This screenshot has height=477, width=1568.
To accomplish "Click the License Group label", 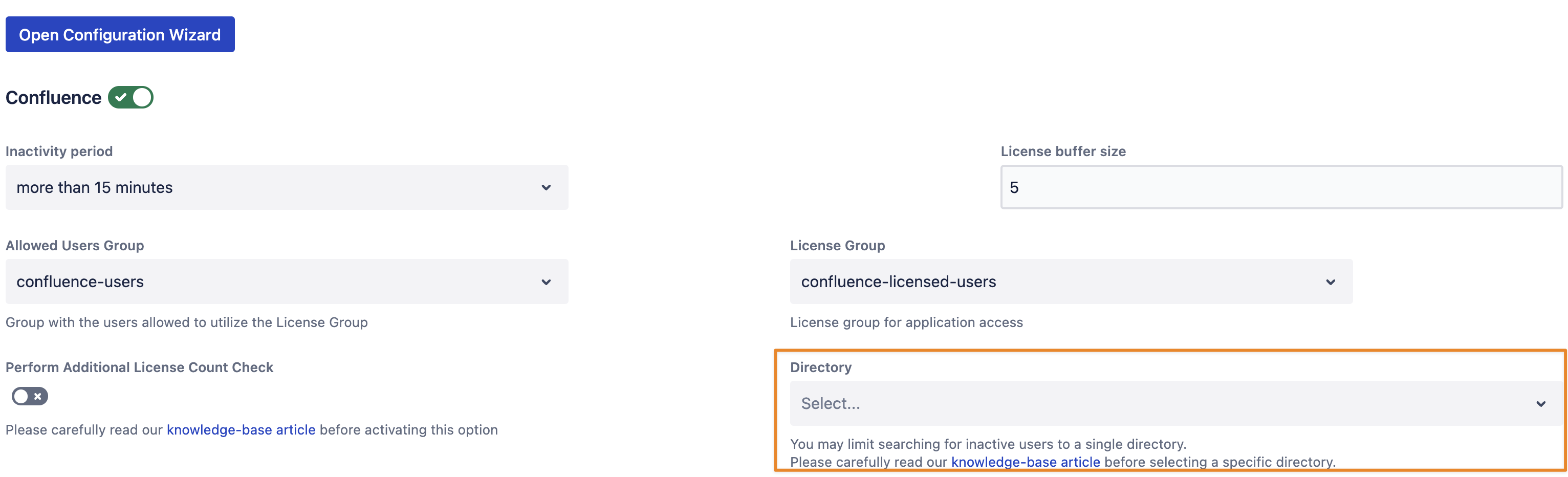I will 837,246.
